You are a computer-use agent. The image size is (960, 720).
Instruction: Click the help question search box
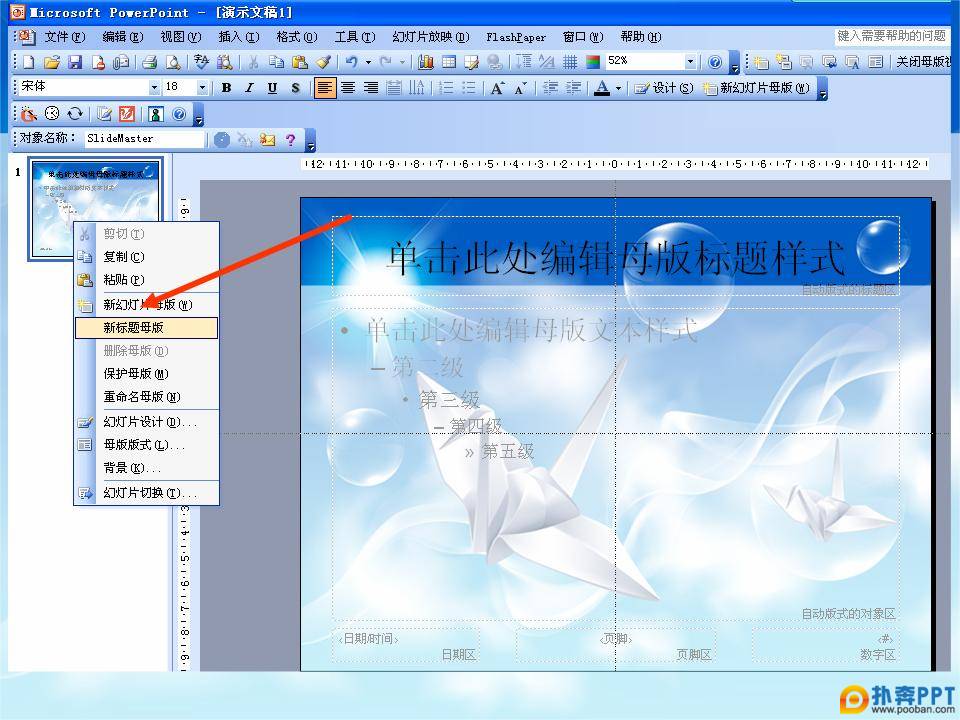click(x=892, y=36)
